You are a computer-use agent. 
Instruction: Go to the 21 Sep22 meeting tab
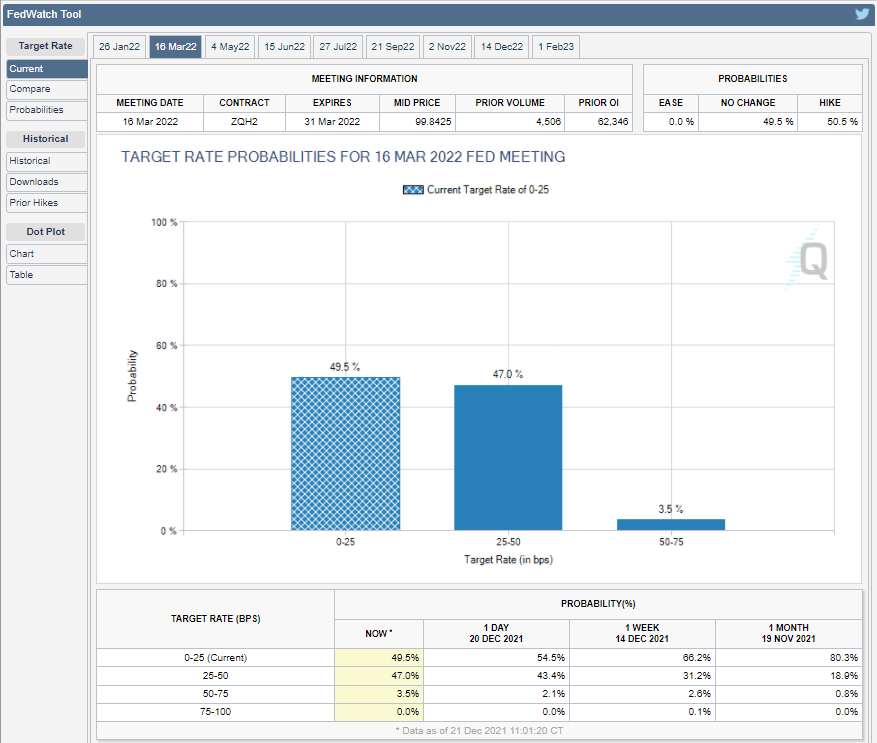[393, 47]
